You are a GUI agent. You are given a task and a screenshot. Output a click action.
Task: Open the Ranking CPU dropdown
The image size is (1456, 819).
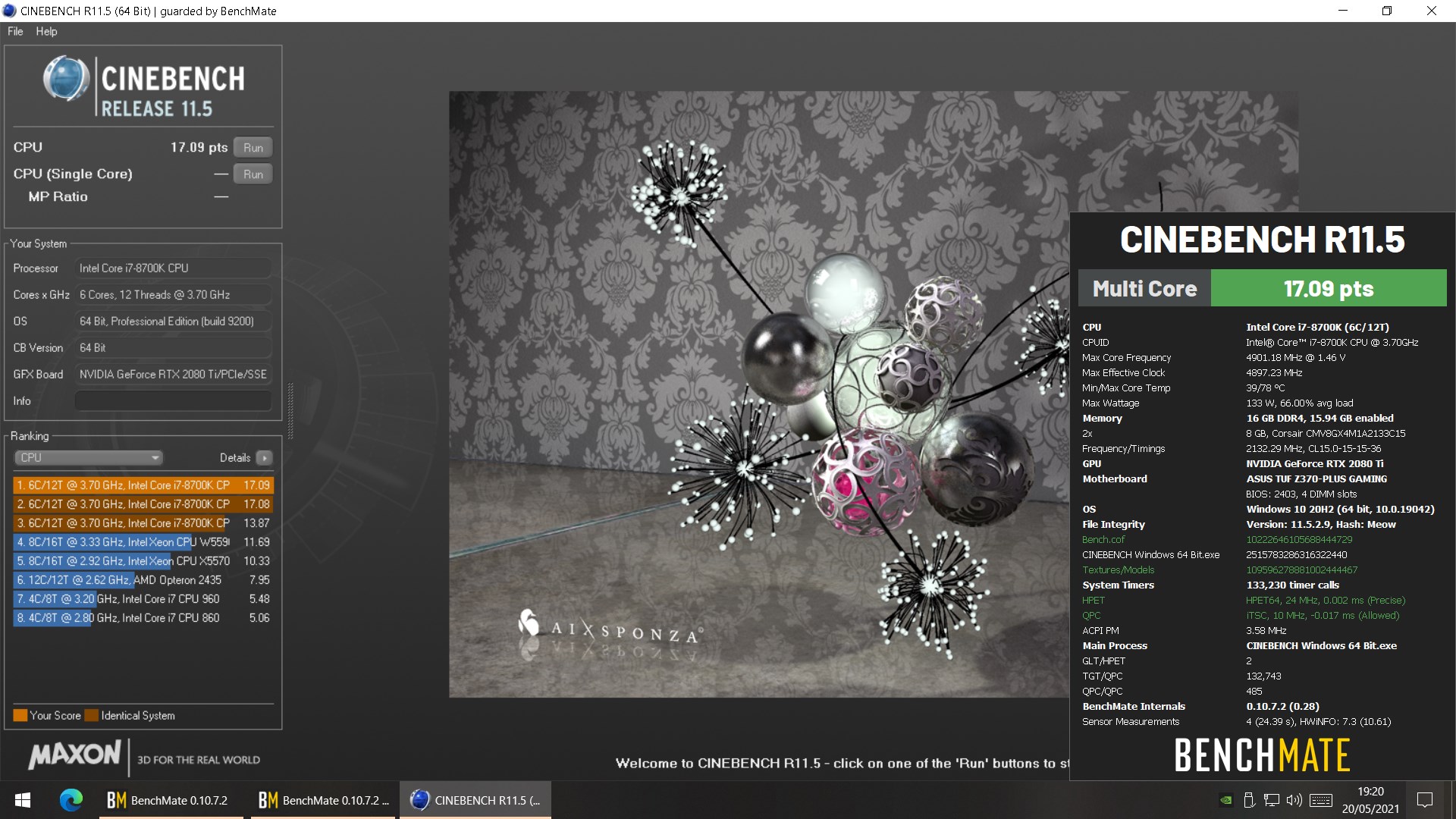tap(89, 458)
